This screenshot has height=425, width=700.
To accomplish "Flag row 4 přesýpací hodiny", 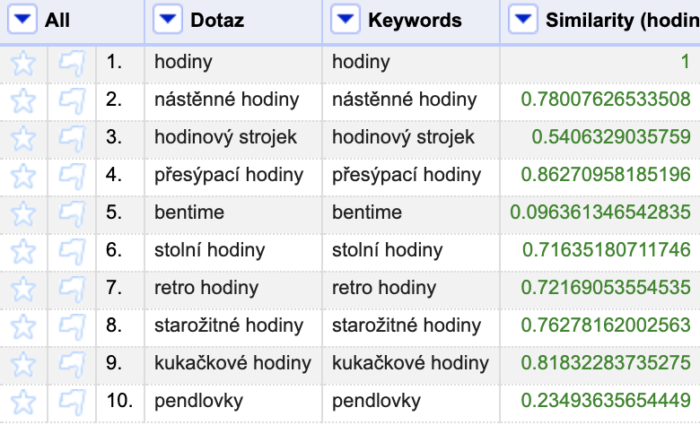I will point(72,175).
